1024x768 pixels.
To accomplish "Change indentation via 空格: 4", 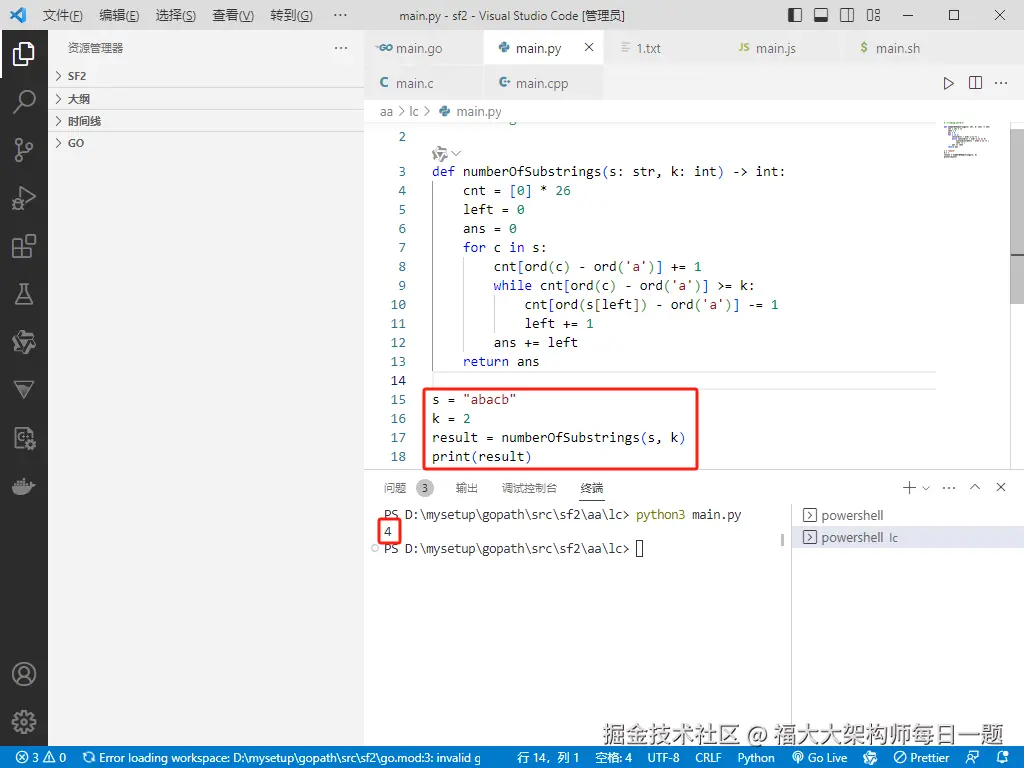I will [613, 758].
